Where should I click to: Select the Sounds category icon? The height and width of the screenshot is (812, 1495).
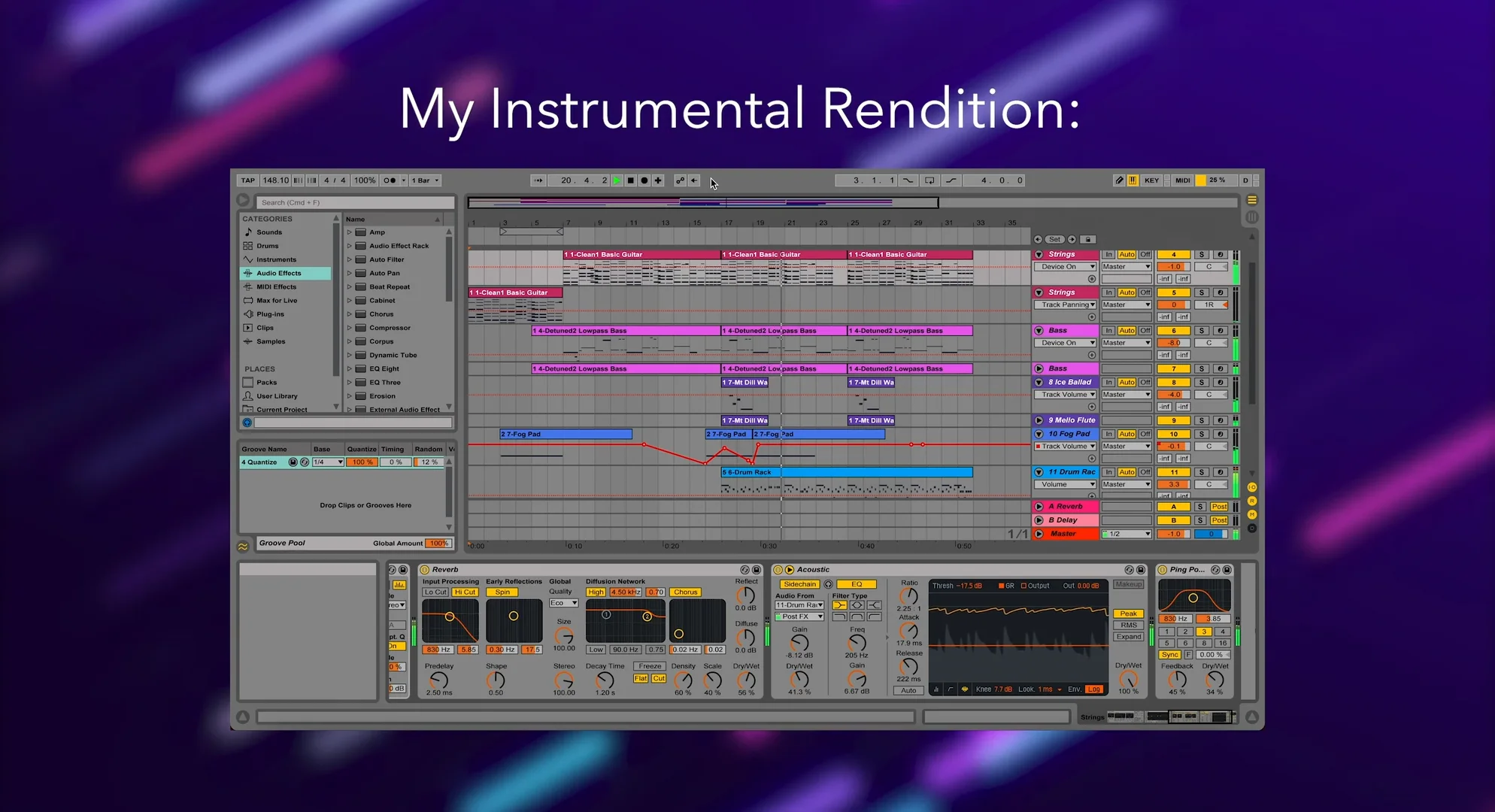point(248,232)
